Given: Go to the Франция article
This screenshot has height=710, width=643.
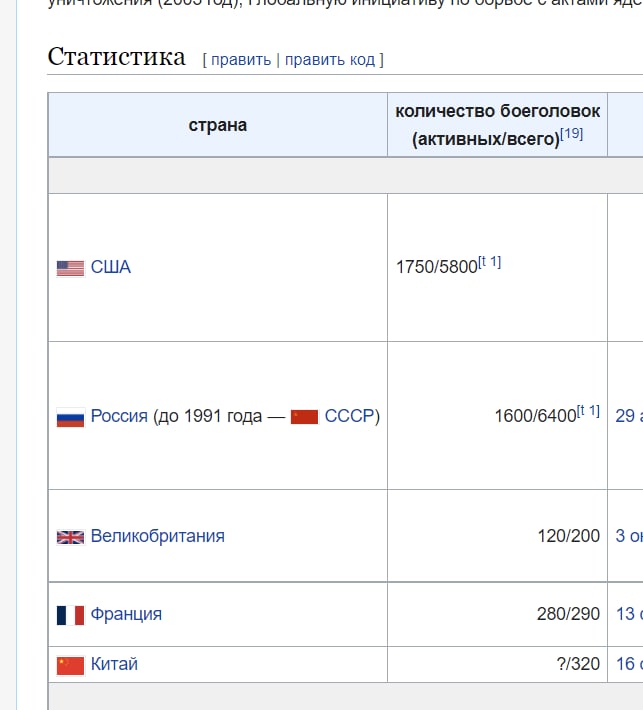Looking at the screenshot, I should [126, 613].
